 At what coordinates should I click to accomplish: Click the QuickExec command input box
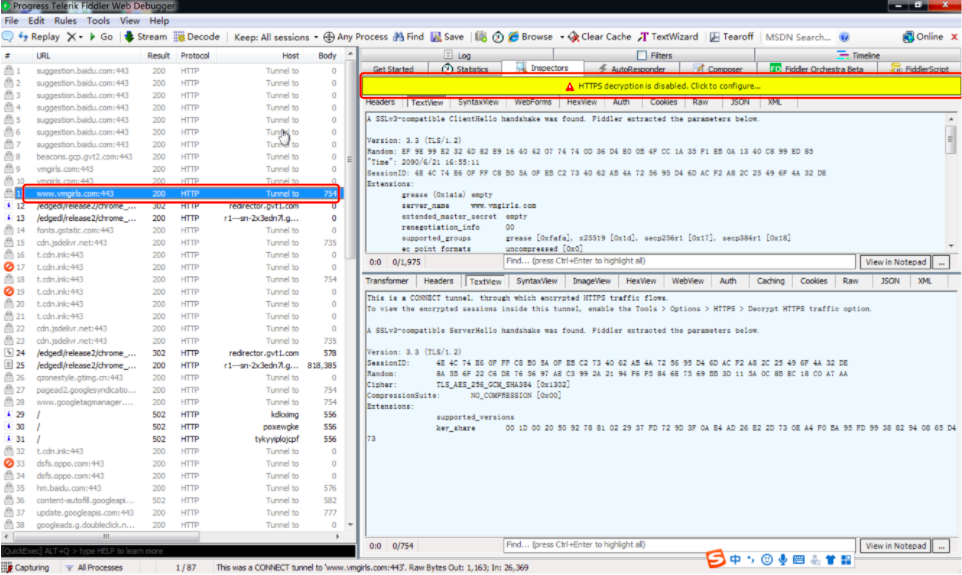[178, 551]
